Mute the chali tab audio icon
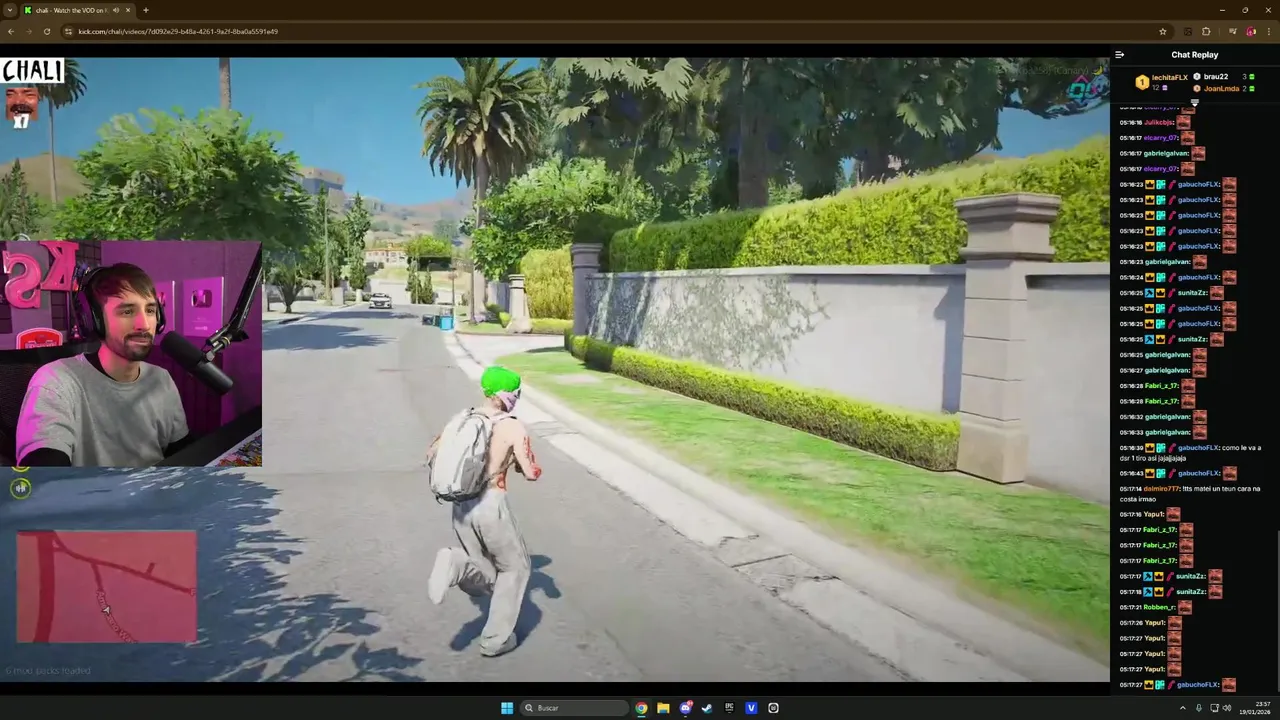The width and height of the screenshot is (1280, 720). pos(116,10)
